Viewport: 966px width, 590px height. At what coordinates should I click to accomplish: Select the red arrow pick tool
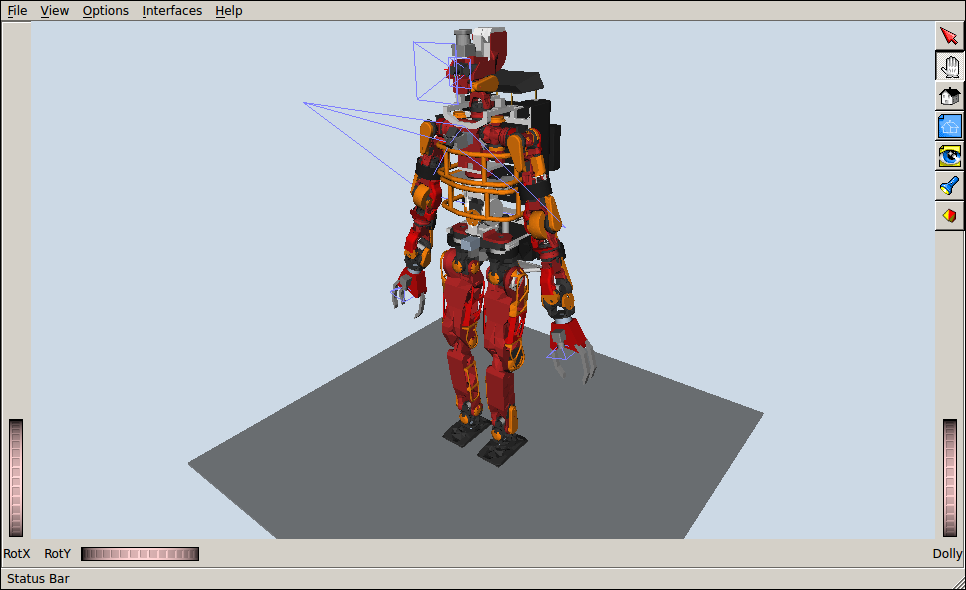point(949,36)
